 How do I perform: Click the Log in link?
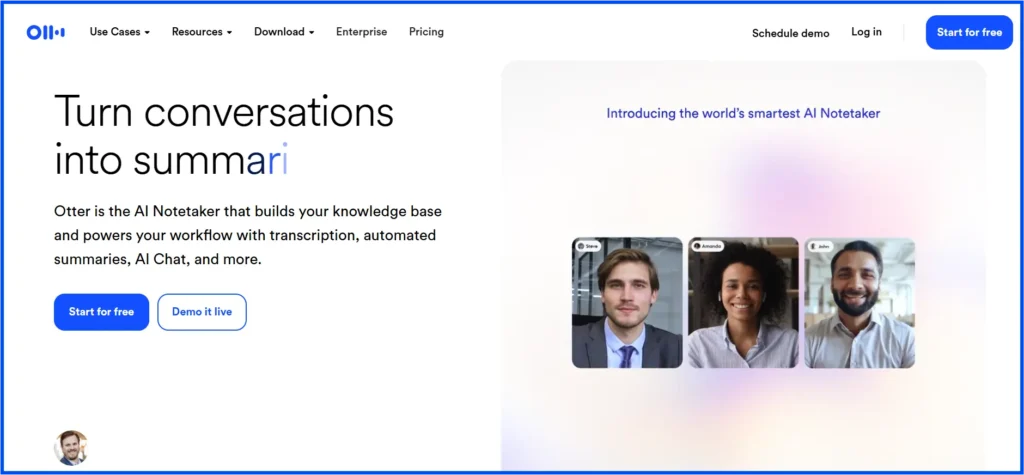[x=866, y=32]
